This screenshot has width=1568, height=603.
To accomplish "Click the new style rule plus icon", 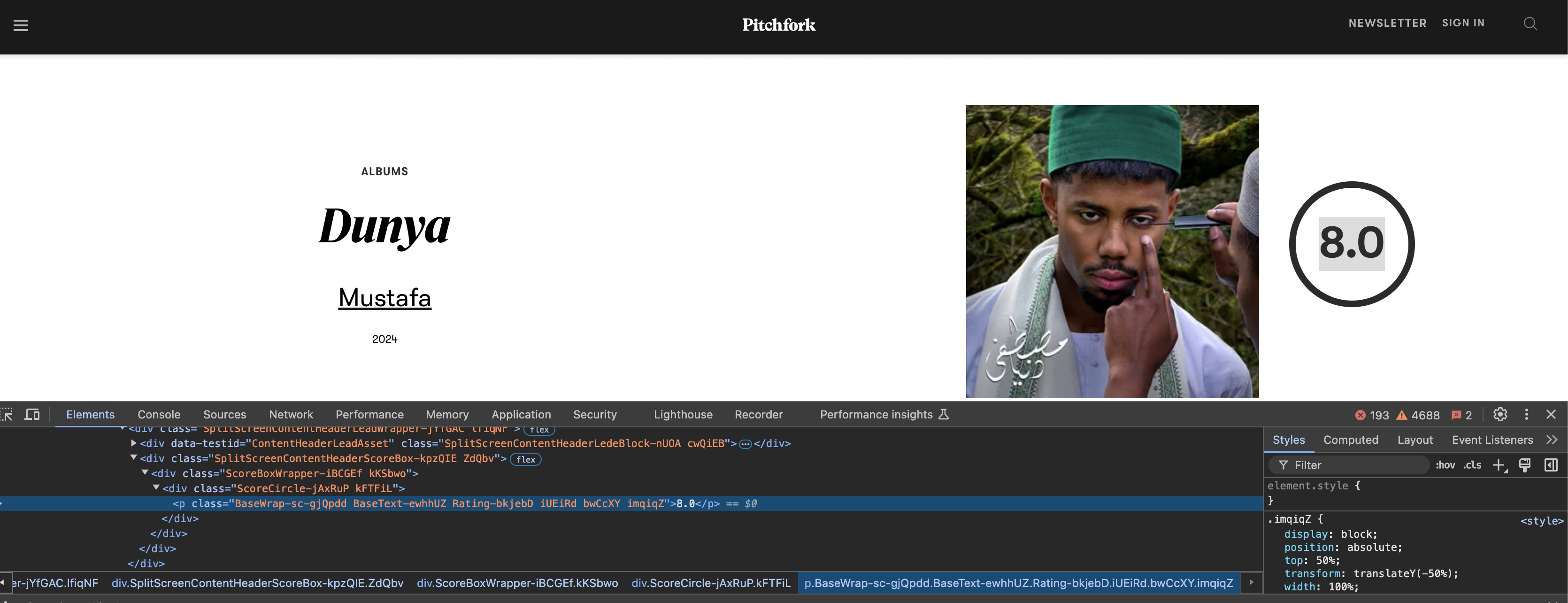I will [x=1499, y=465].
